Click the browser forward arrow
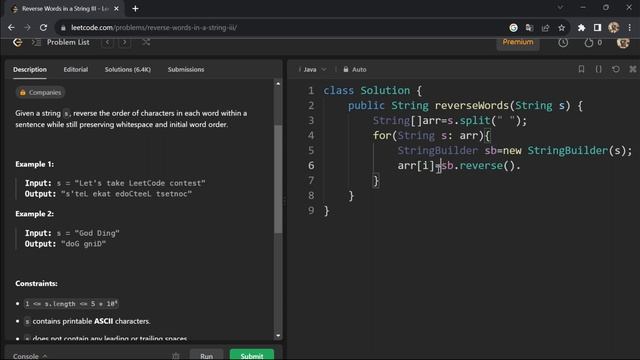 [27, 28]
